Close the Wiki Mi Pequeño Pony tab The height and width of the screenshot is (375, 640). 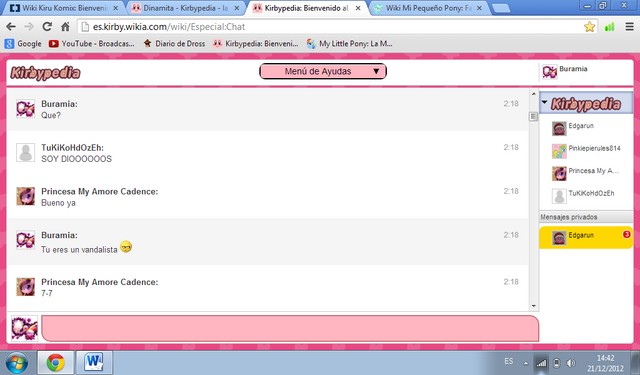click(x=479, y=8)
